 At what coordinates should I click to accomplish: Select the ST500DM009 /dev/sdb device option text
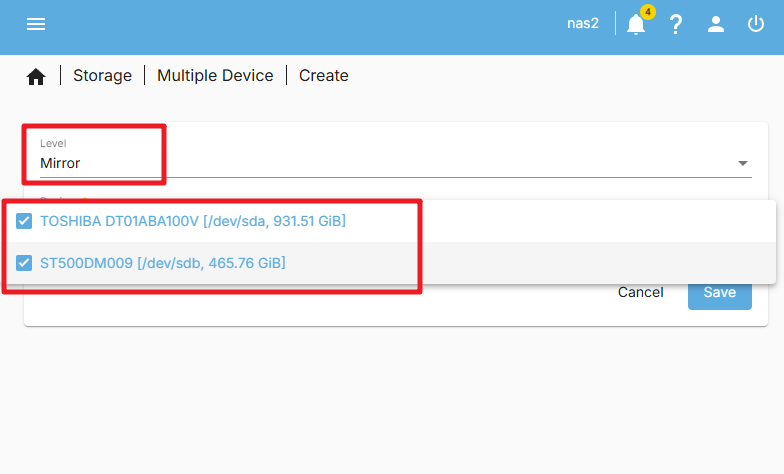(x=163, y=263)
